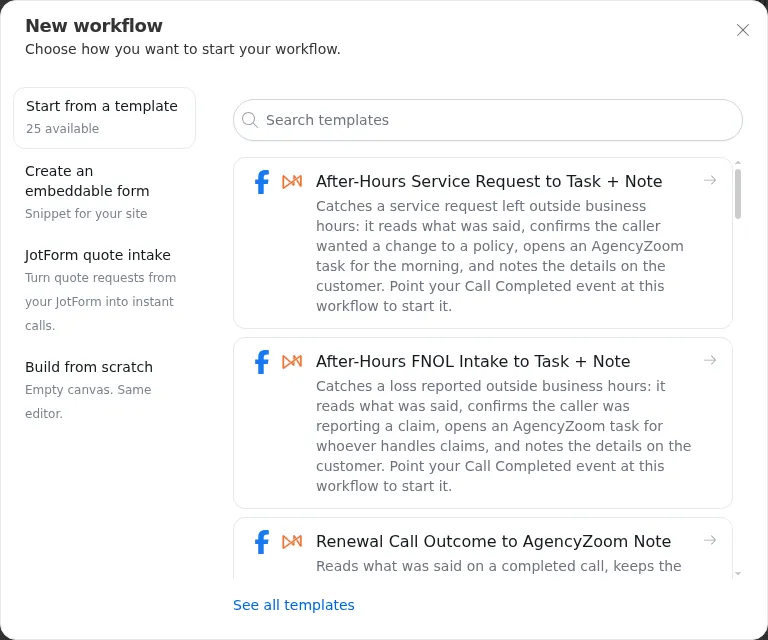Click the search magnifier icon
The width and height of the screenshot is (768, 640).
tap(250, 120)
